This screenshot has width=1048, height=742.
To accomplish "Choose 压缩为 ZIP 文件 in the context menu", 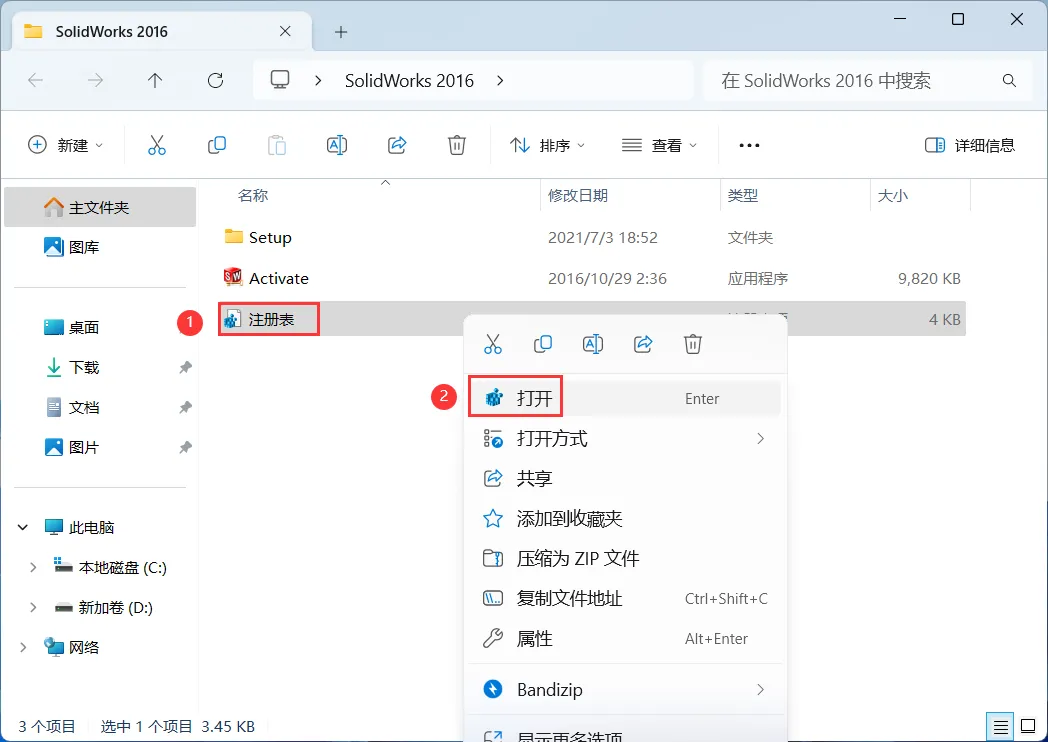I will [626, 558].
